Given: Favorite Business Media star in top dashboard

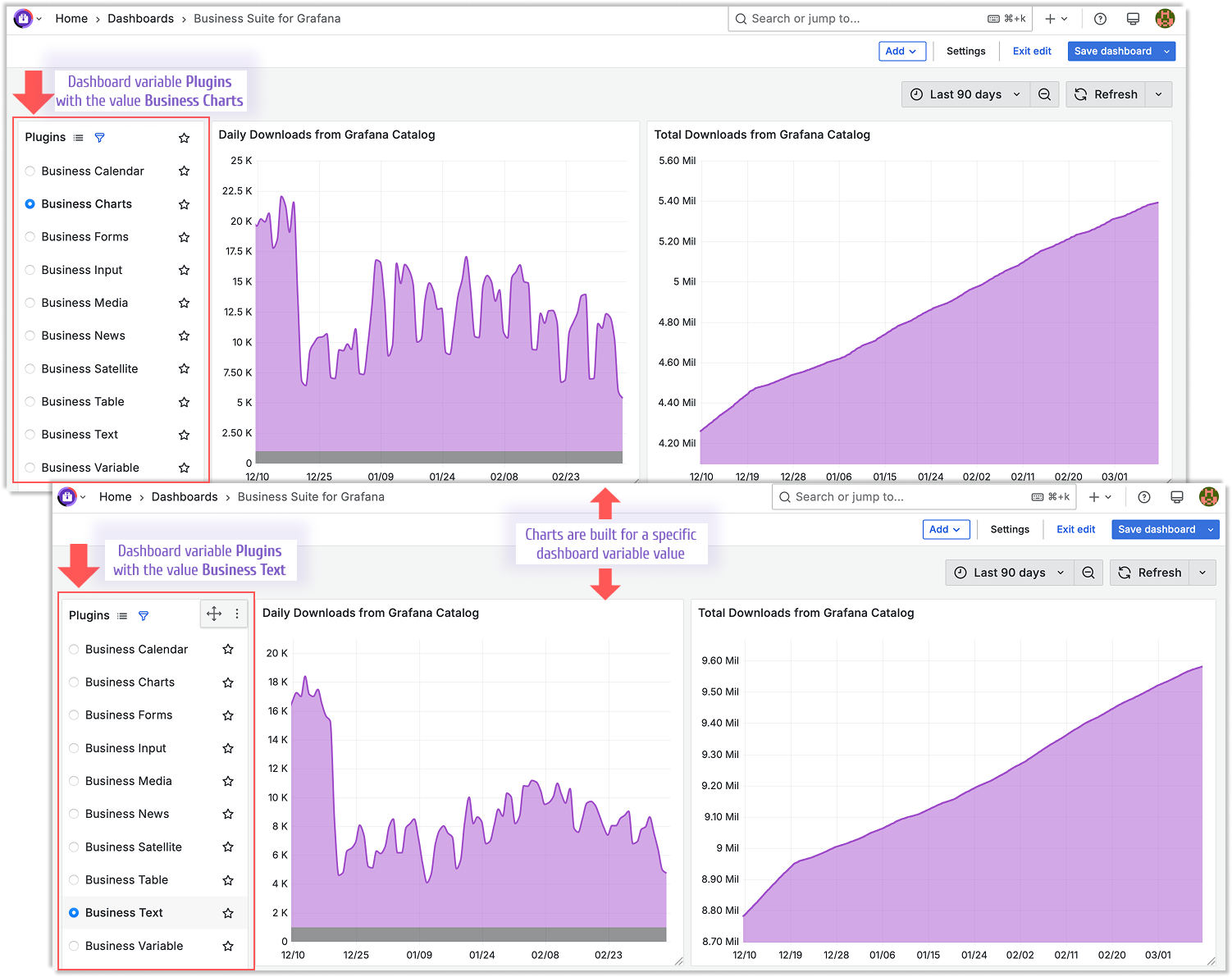Looking at the screenshot, I should click(184, 303).
